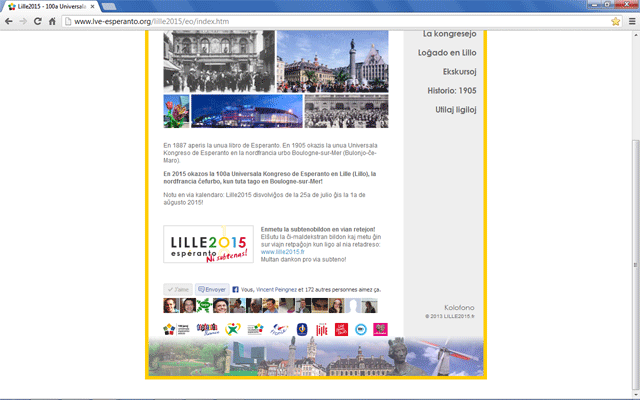Click the red square partner logo

pyautogui.click(x=341, y=329)
